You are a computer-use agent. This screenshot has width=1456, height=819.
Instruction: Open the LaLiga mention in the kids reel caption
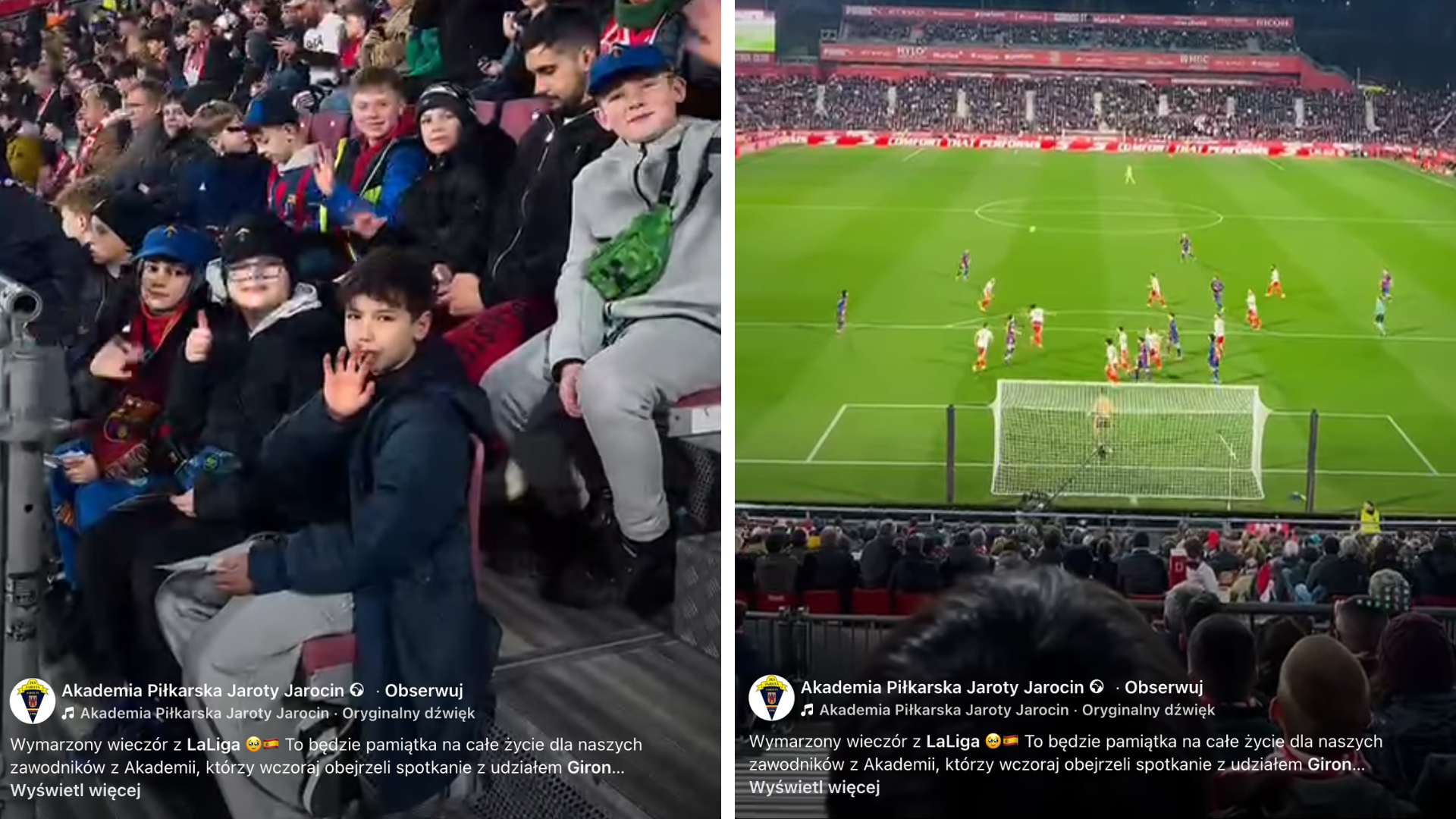[213, 745]
